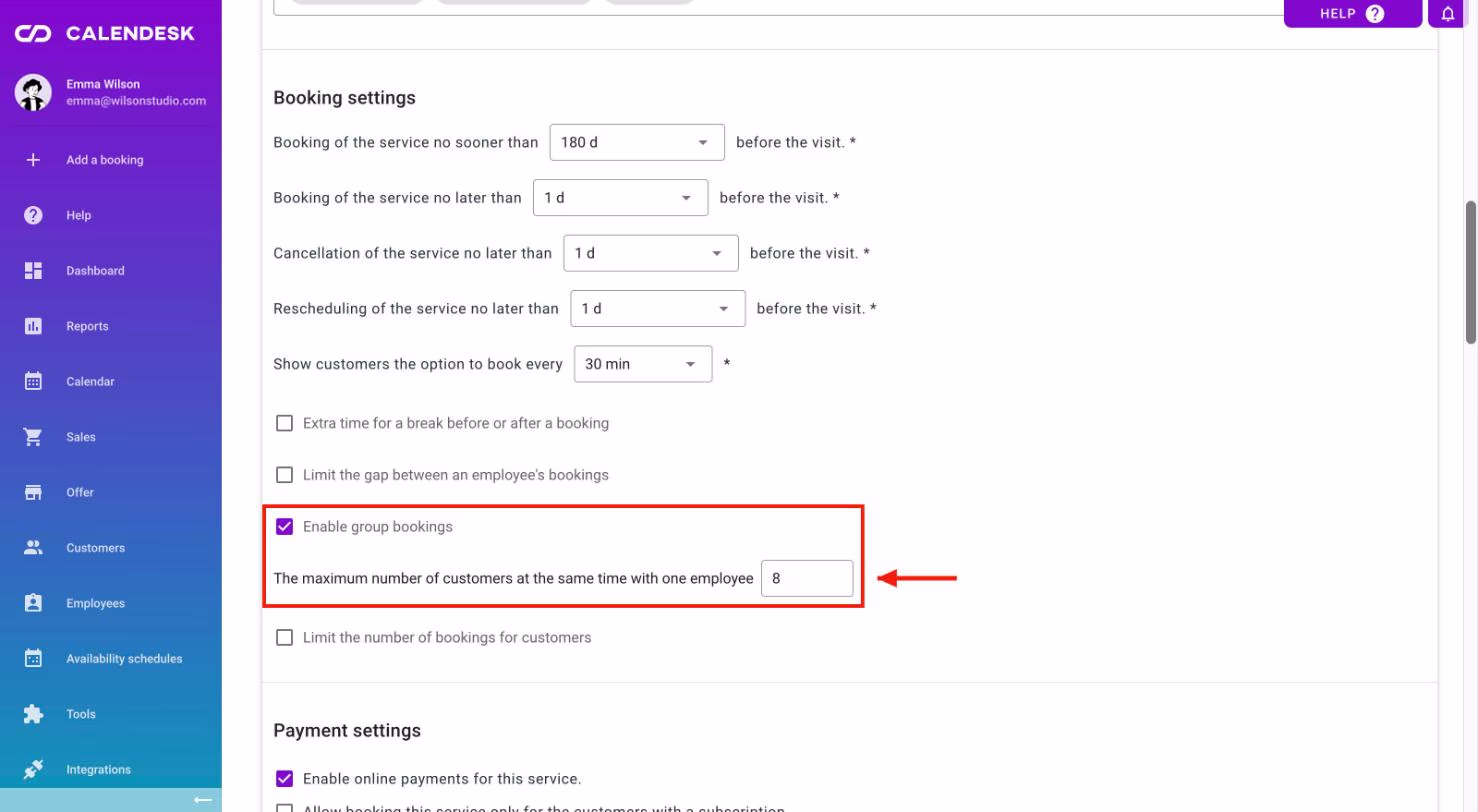
Task: Click the Offer storefront icon
Action: coord(33,492)
